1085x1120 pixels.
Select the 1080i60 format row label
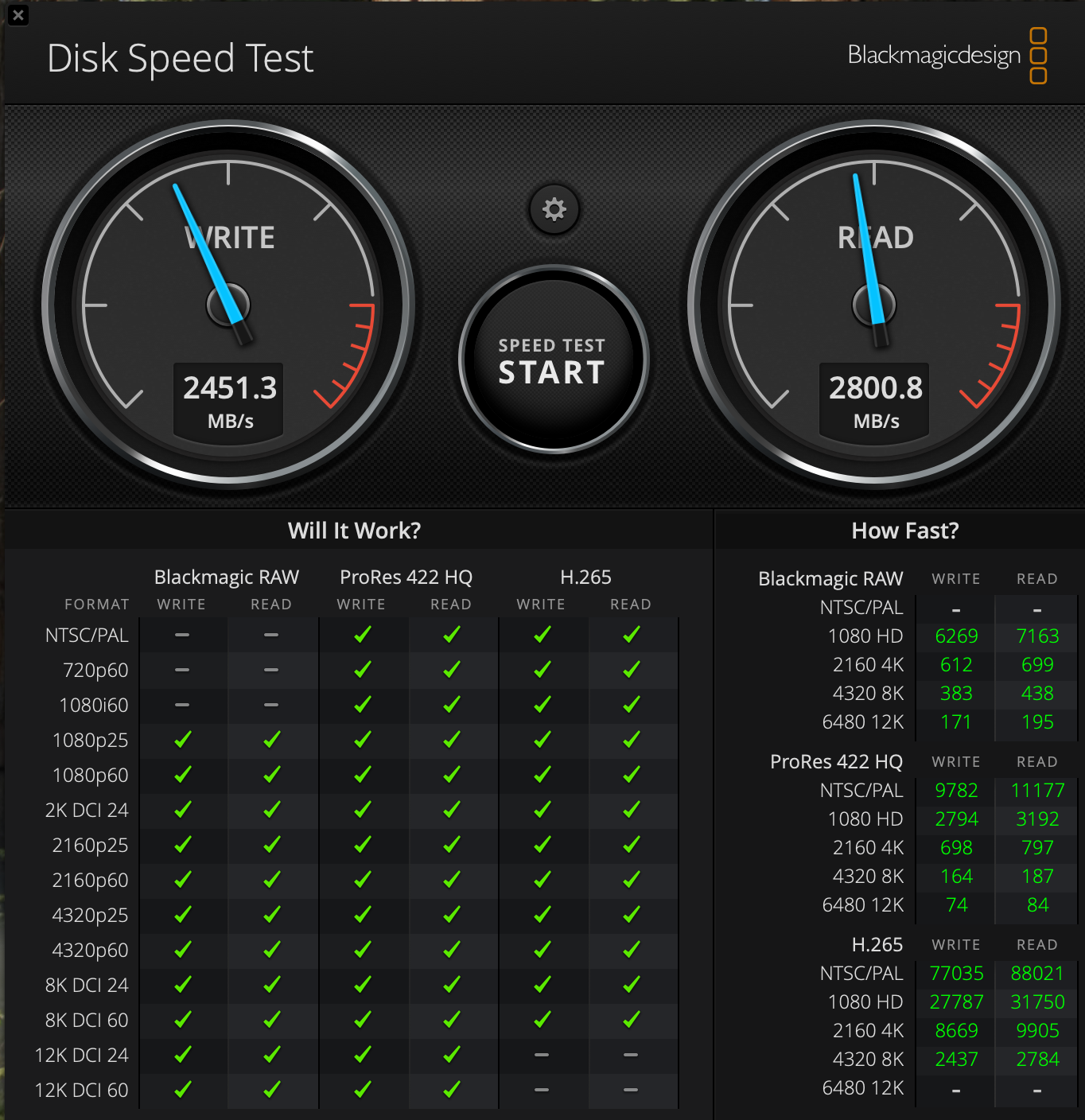click(x=94, y=706)
